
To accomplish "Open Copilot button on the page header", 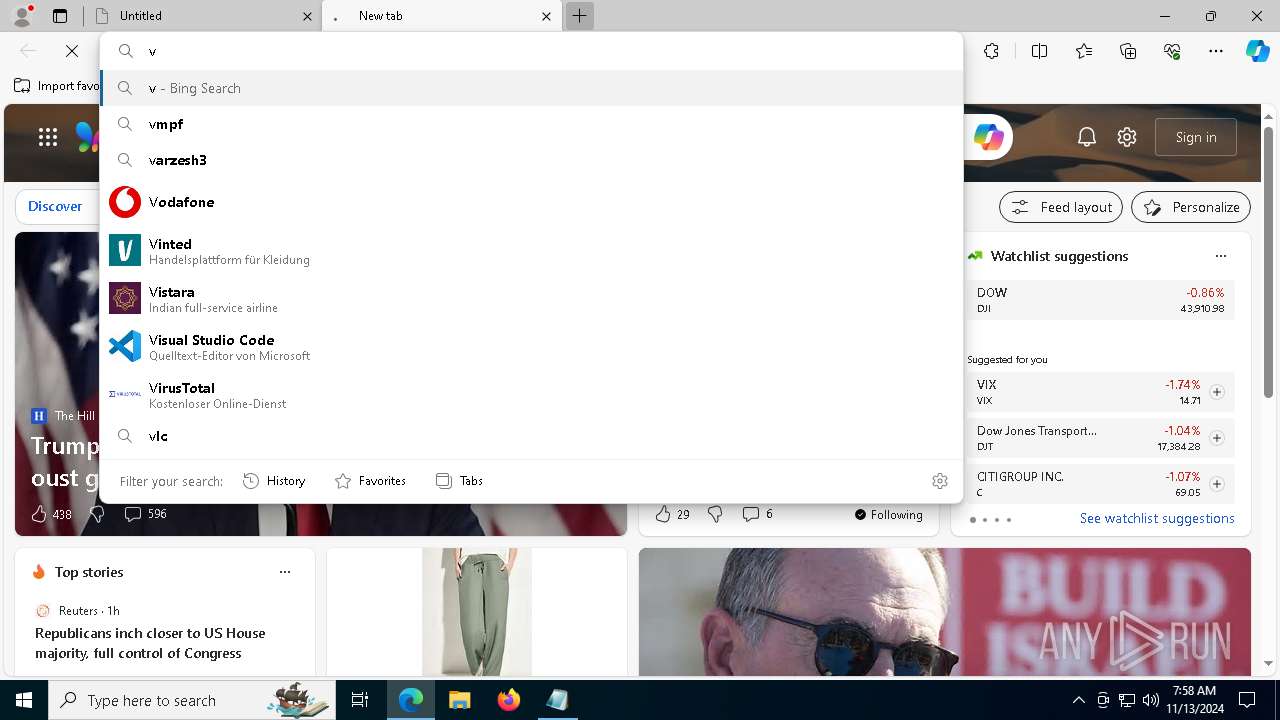I will pyautogui.click(x=989, y=137).
